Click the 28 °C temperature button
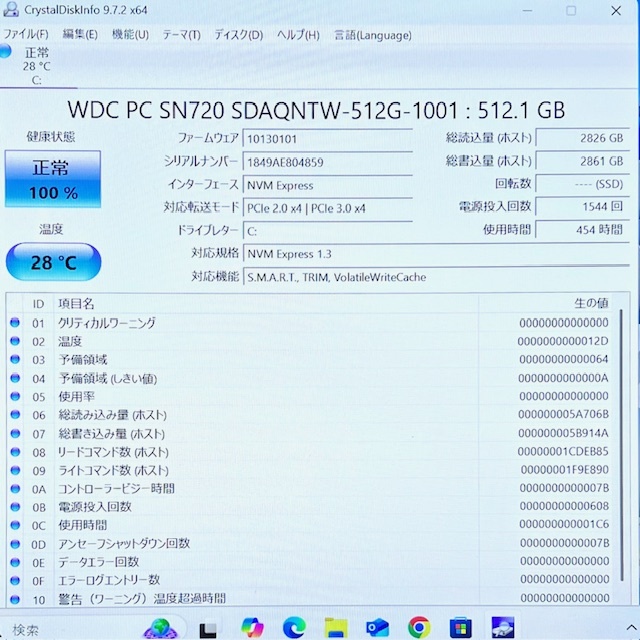The height and width of the screenshot is (640, 640). (53, 262)
